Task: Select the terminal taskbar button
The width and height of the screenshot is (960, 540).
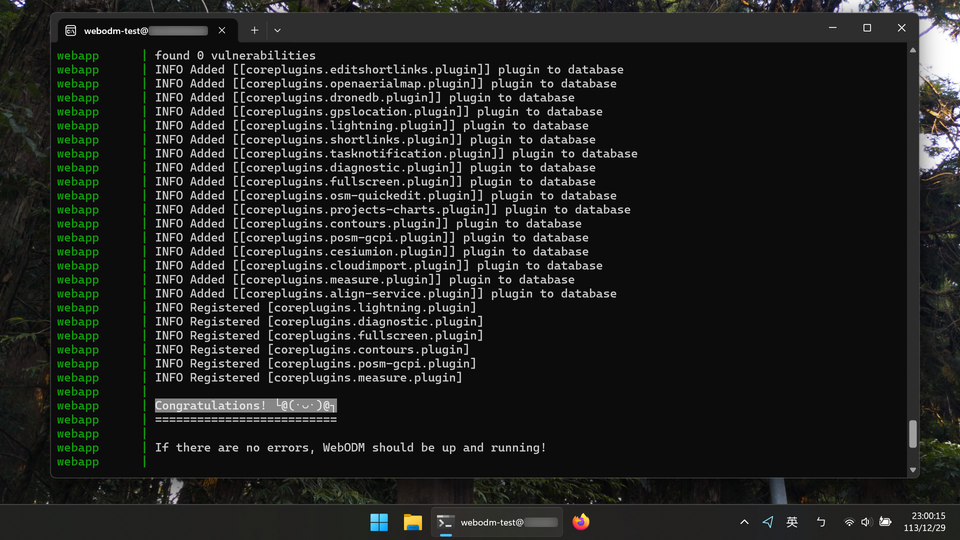Action: [x=497, y=522]
